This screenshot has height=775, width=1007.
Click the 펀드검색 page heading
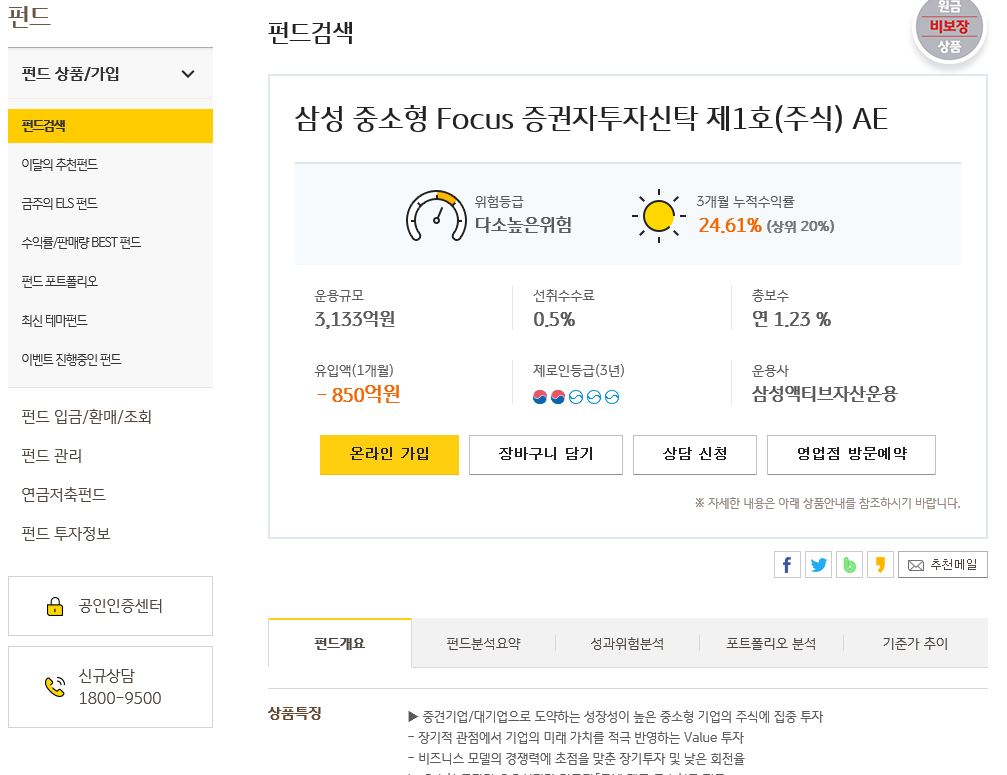[311, 32]
